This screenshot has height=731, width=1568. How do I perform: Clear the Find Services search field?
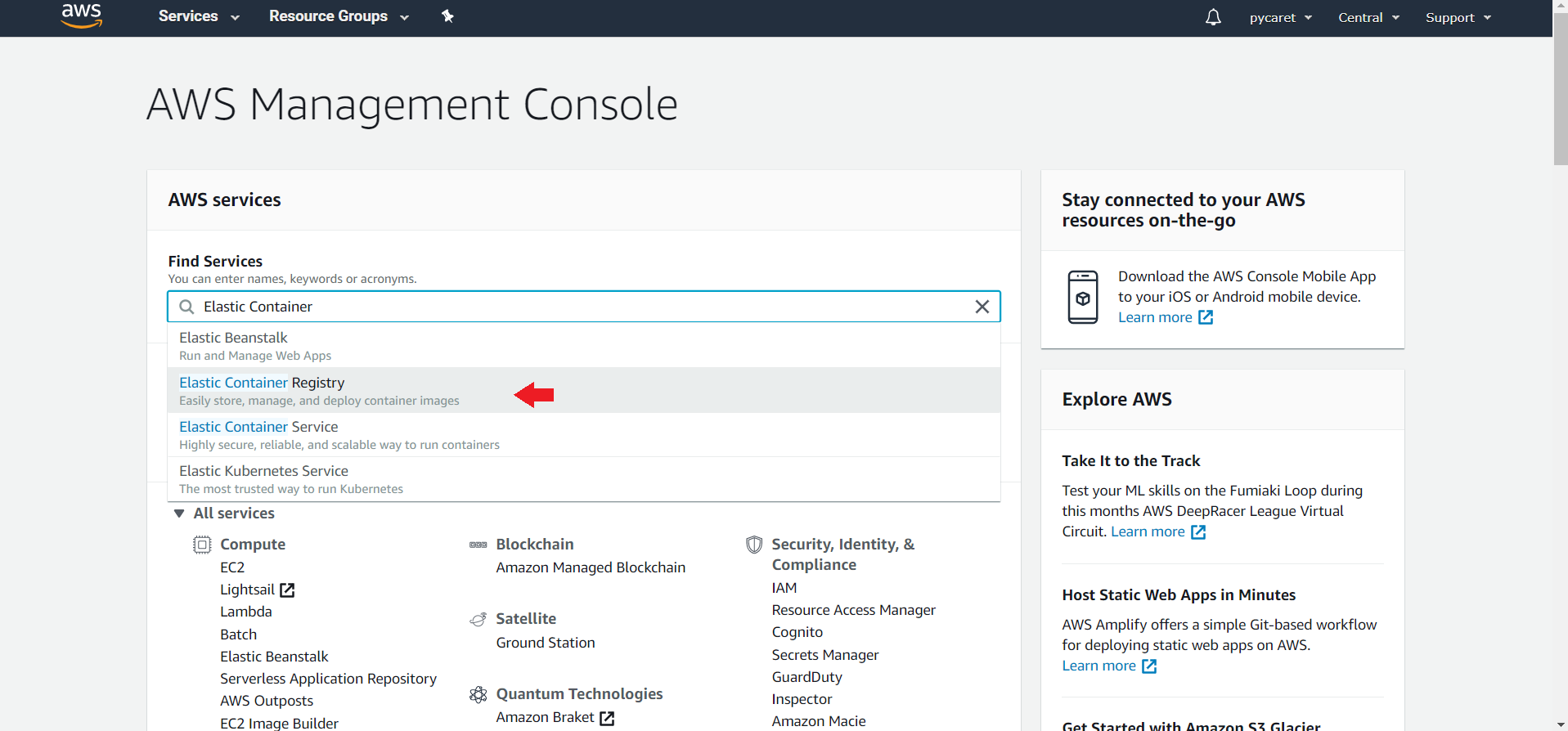pos(982,307)
